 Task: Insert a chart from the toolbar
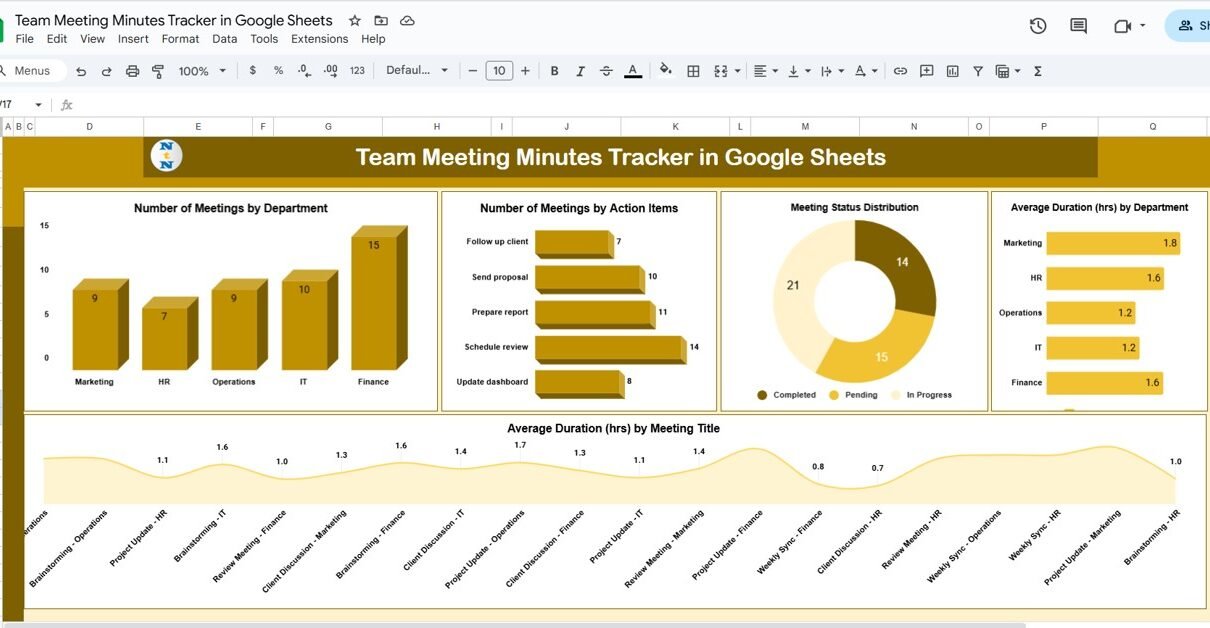tap(952, 71)
